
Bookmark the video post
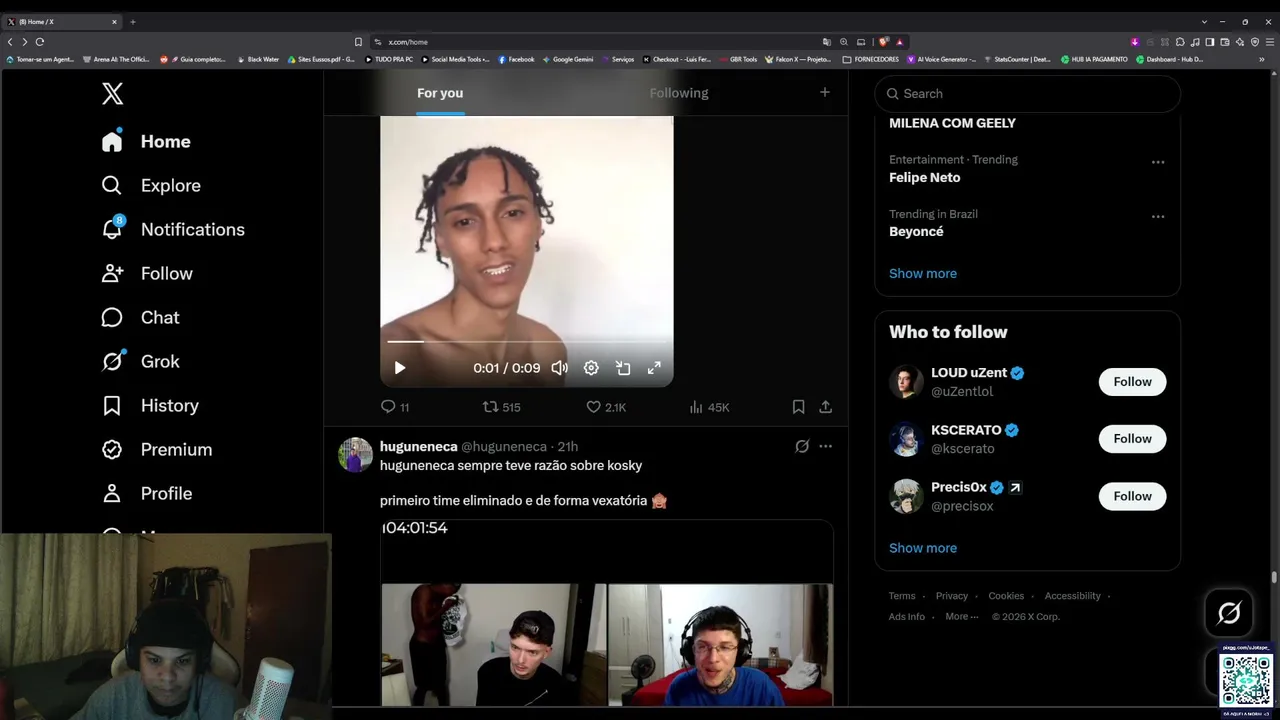click(798, 407)
